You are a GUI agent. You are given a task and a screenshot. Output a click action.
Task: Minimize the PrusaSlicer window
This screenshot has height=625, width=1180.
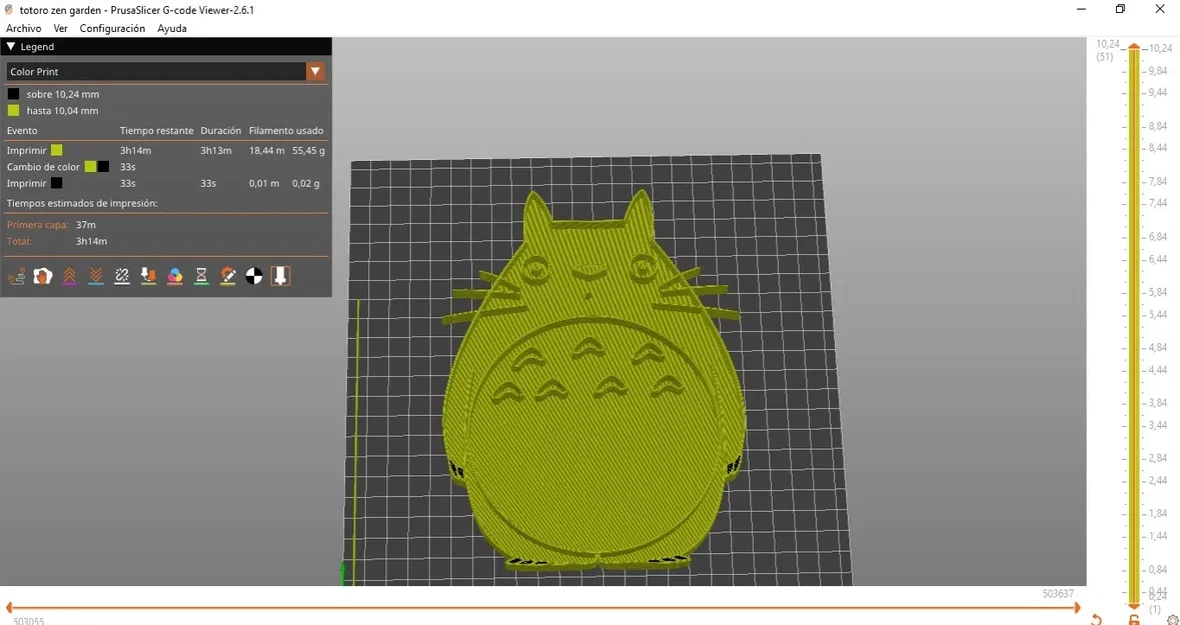(x=1082, y=9)
